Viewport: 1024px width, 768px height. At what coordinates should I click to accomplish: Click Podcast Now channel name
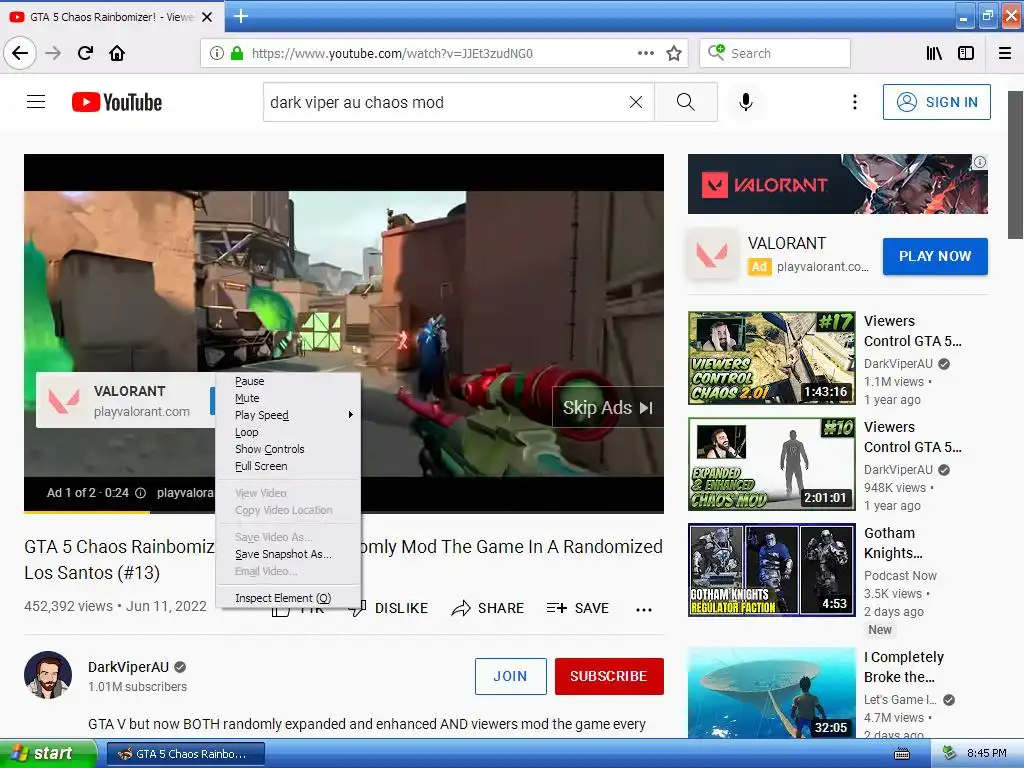coord(900,575)
